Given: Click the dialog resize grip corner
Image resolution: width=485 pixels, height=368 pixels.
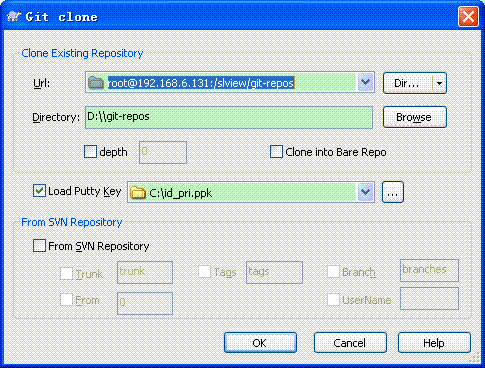Looking at the screenshot, I should [475, 359].
